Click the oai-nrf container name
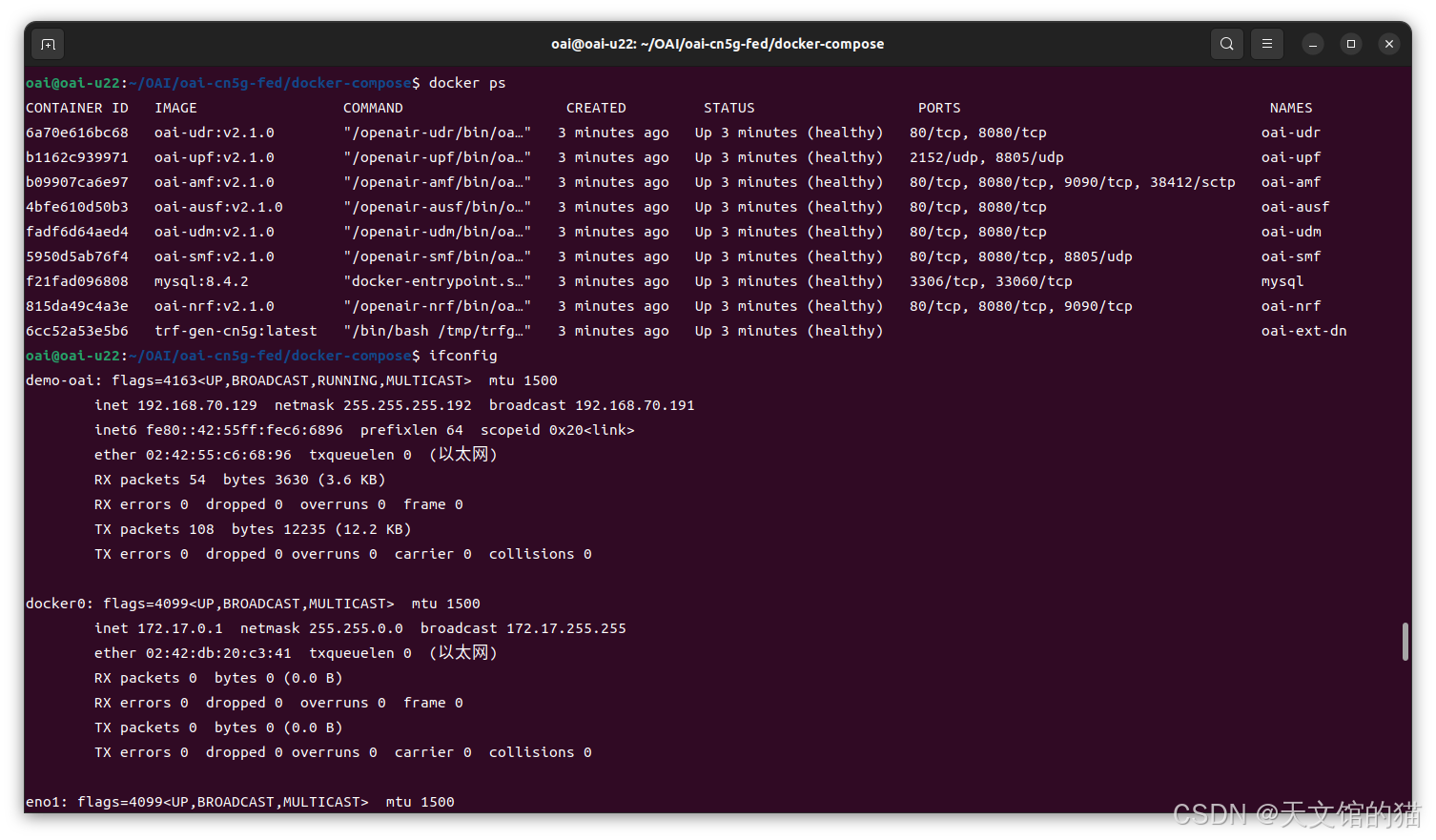 (x=1291, y=306)
